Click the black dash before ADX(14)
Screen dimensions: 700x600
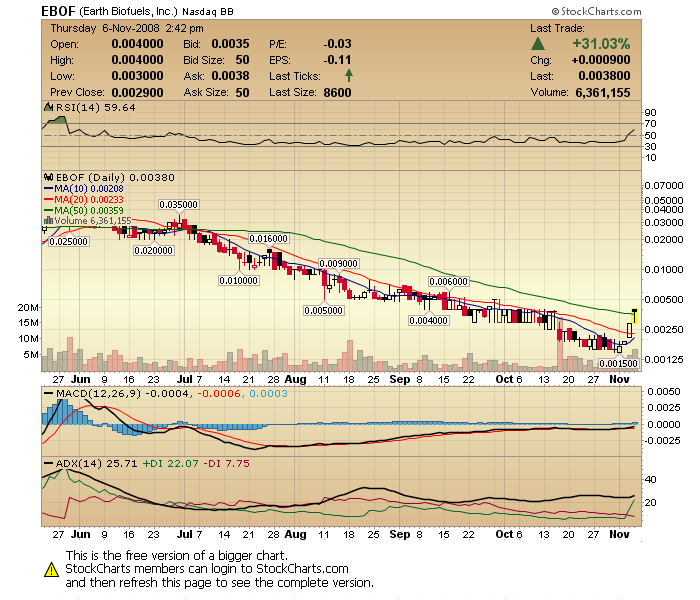pos(48,463)
